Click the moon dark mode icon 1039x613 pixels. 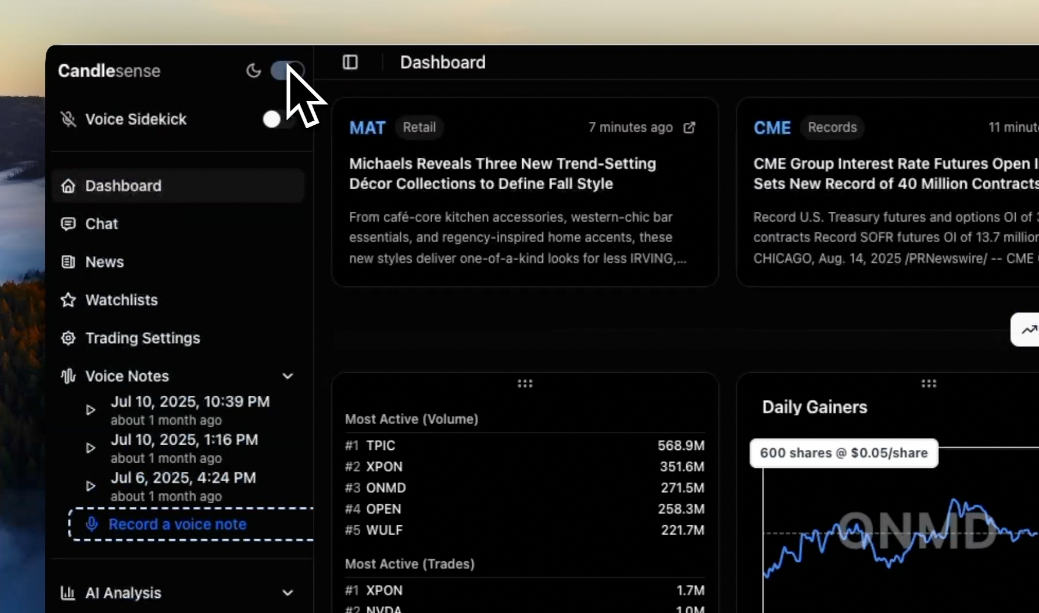[254, 71]
